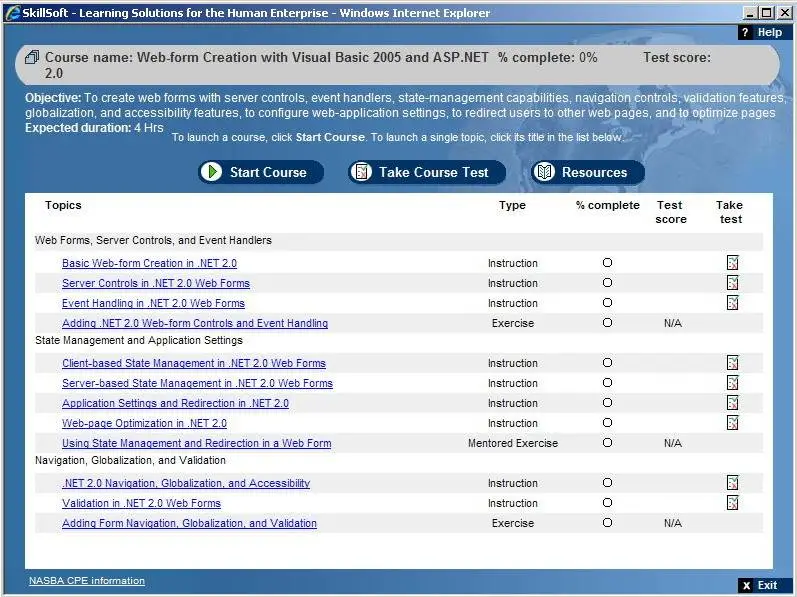Click the Resources book icon
The image size is (797, 597).
pos(544,172)
